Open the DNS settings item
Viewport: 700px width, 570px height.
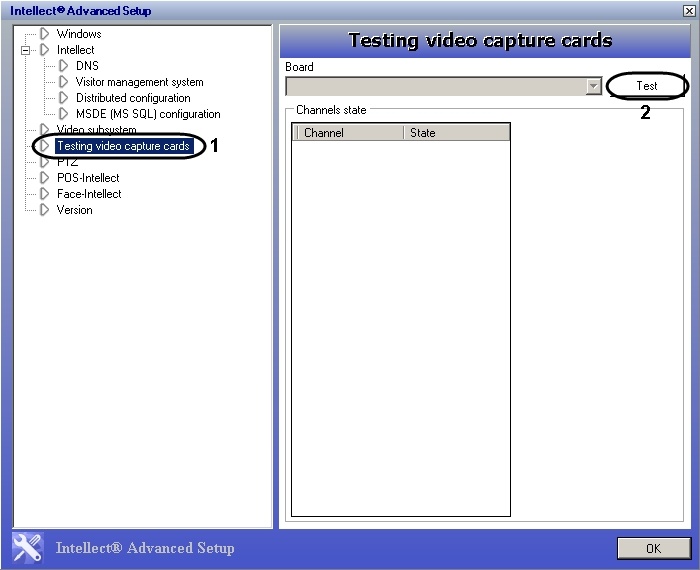[x=87, y=66]
